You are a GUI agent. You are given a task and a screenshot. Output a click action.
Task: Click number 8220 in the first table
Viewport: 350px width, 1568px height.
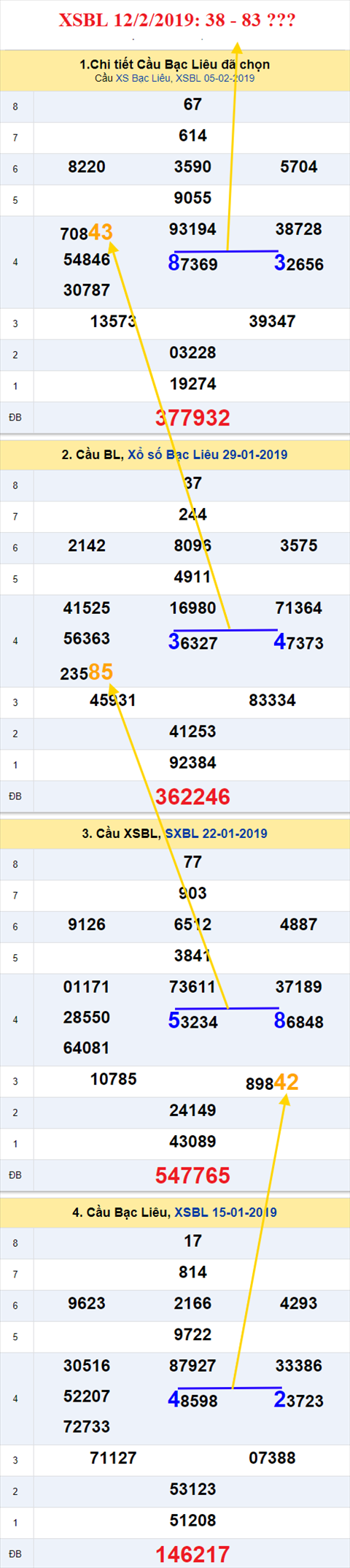[87, 167]
